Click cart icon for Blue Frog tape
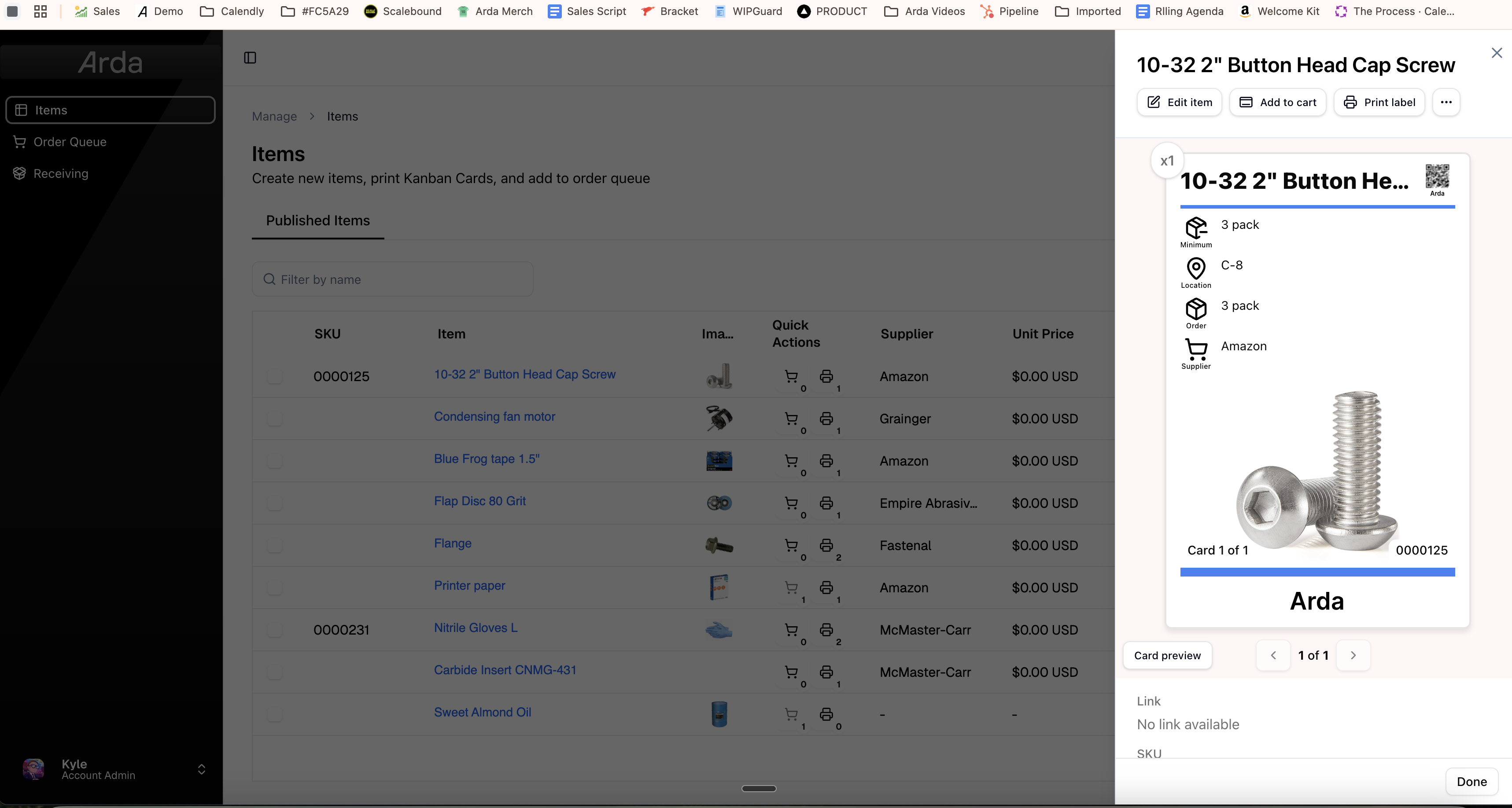The image size is (1512, 808). click(791, 461)
